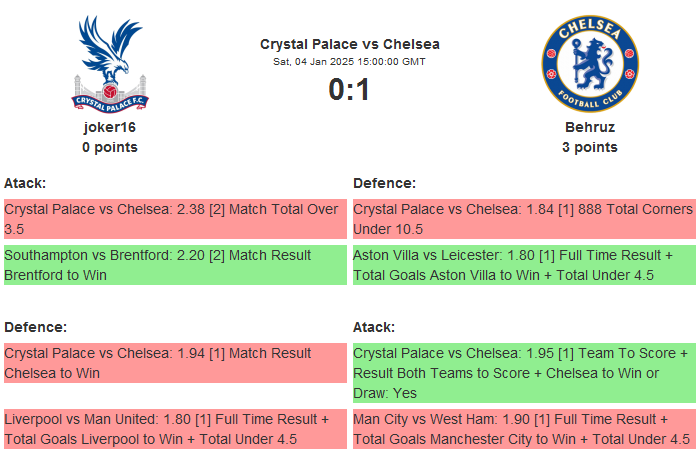Open the Crystal Palace vs Chelsea match title
The image size is (700, 460).
click(349, 44)
